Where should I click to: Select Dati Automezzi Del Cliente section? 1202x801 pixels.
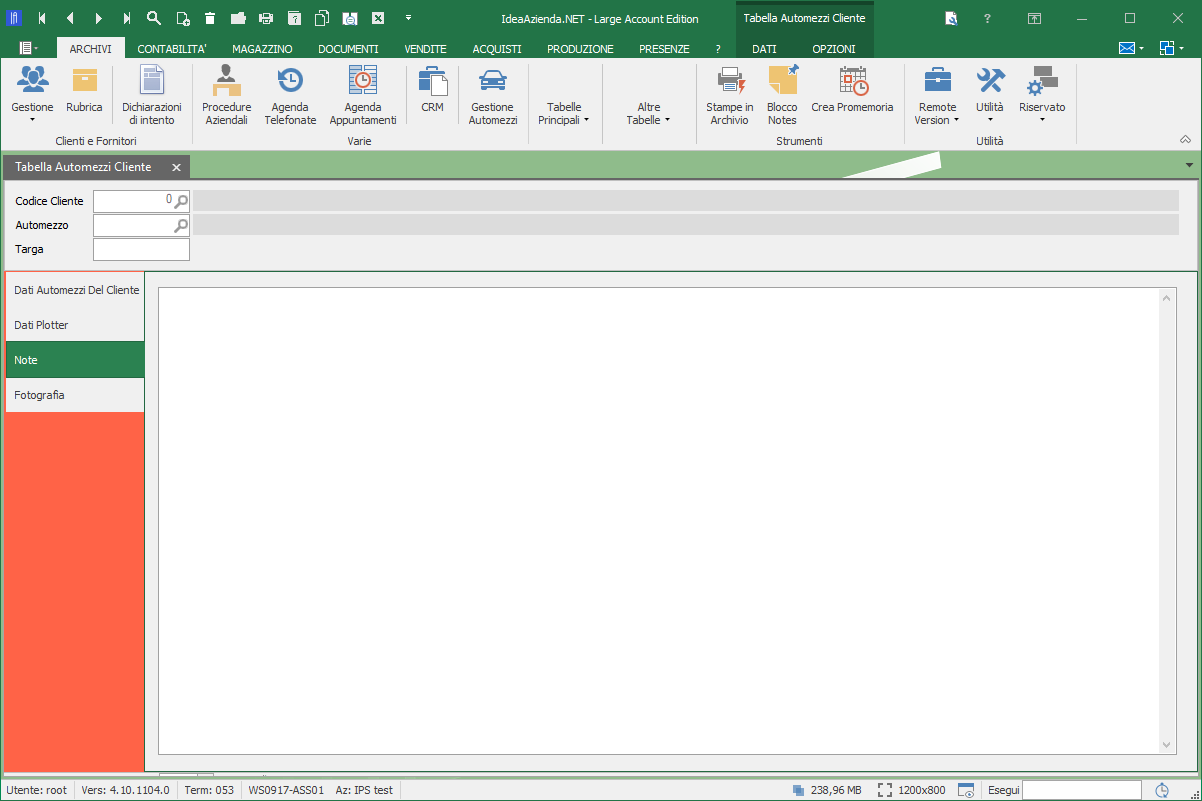pos(75,290)
